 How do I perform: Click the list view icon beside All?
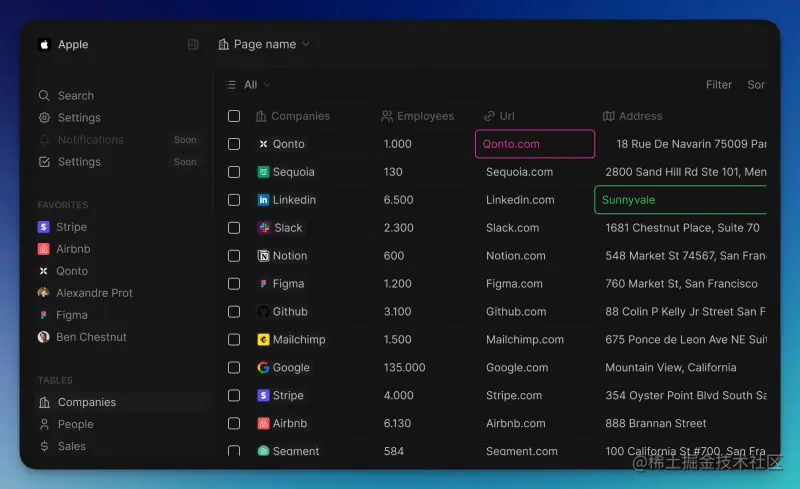pos(231,85)
